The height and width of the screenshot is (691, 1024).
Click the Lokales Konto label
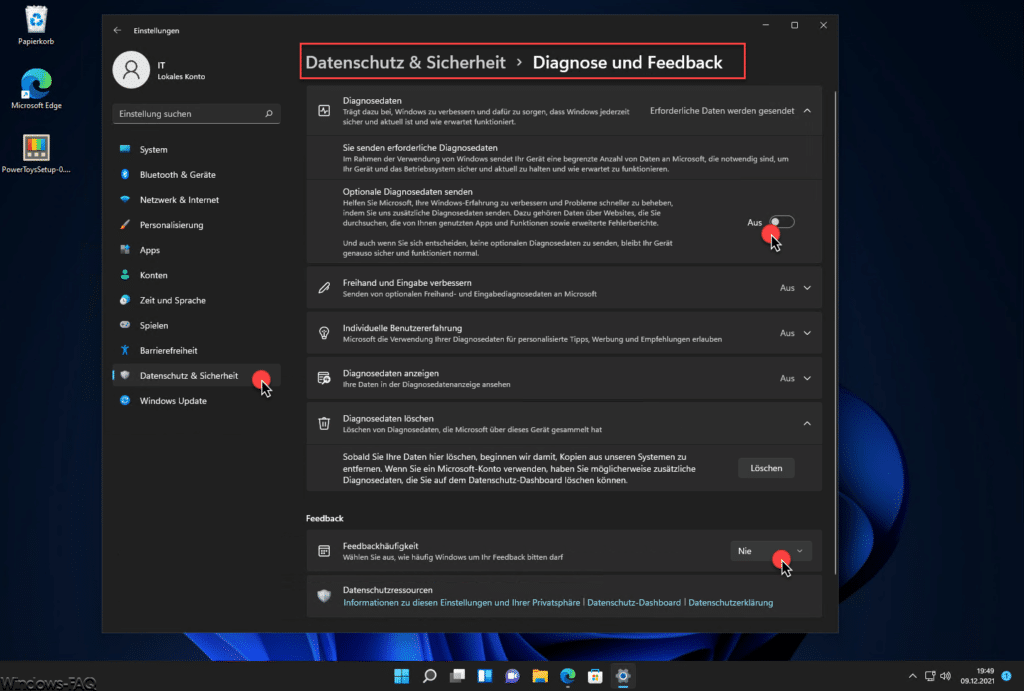pyautogui.click(x=181, y=76)
